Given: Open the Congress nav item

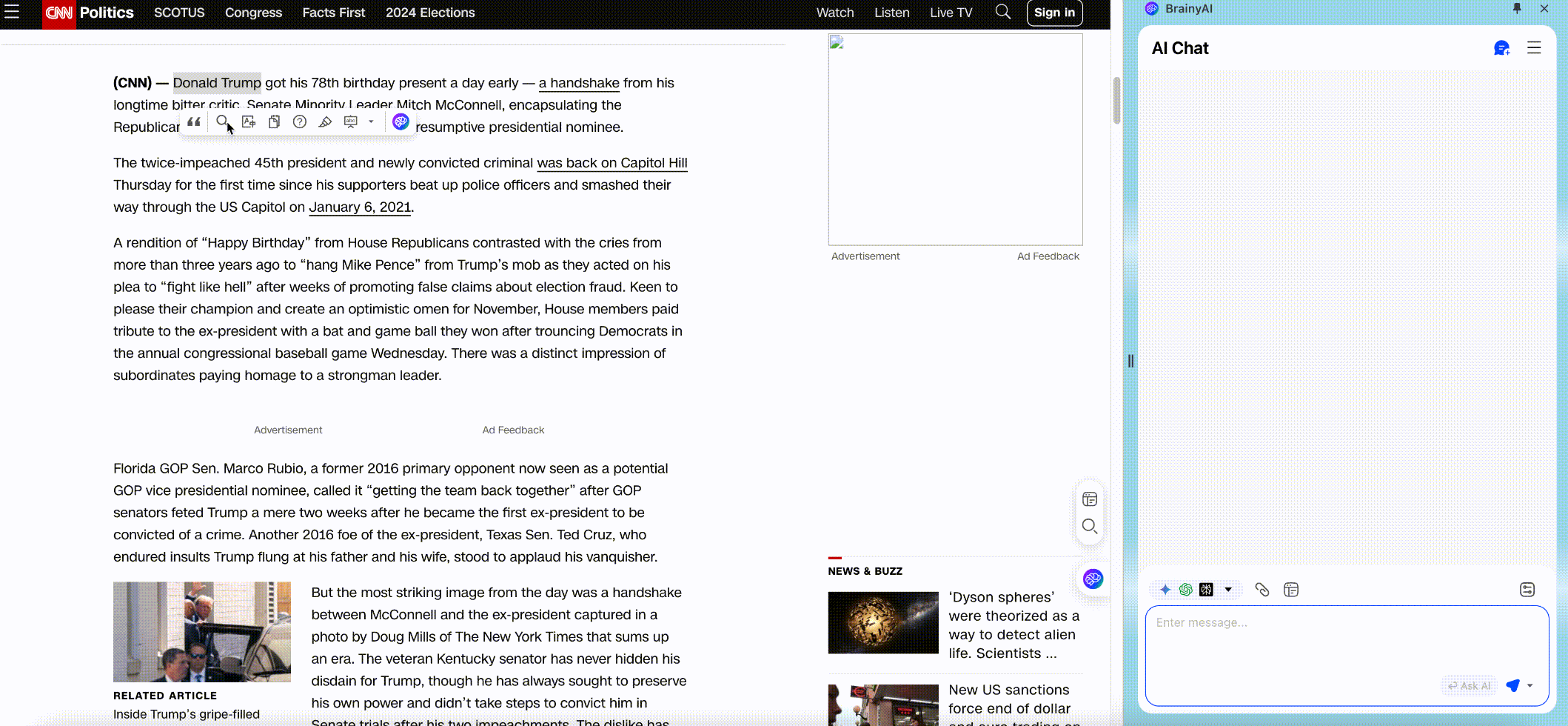Looking at the screenshot, I should 253,13.
